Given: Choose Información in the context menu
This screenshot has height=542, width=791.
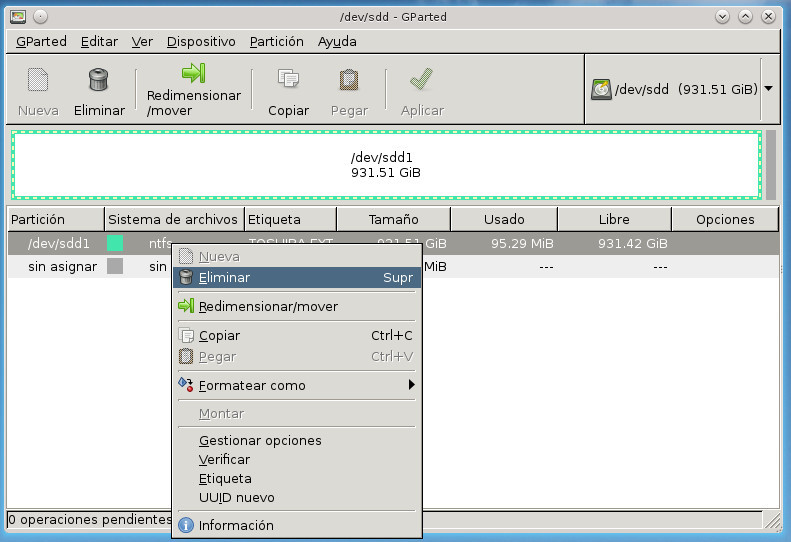Looking at the screenshot, I should tap(297, 525).
